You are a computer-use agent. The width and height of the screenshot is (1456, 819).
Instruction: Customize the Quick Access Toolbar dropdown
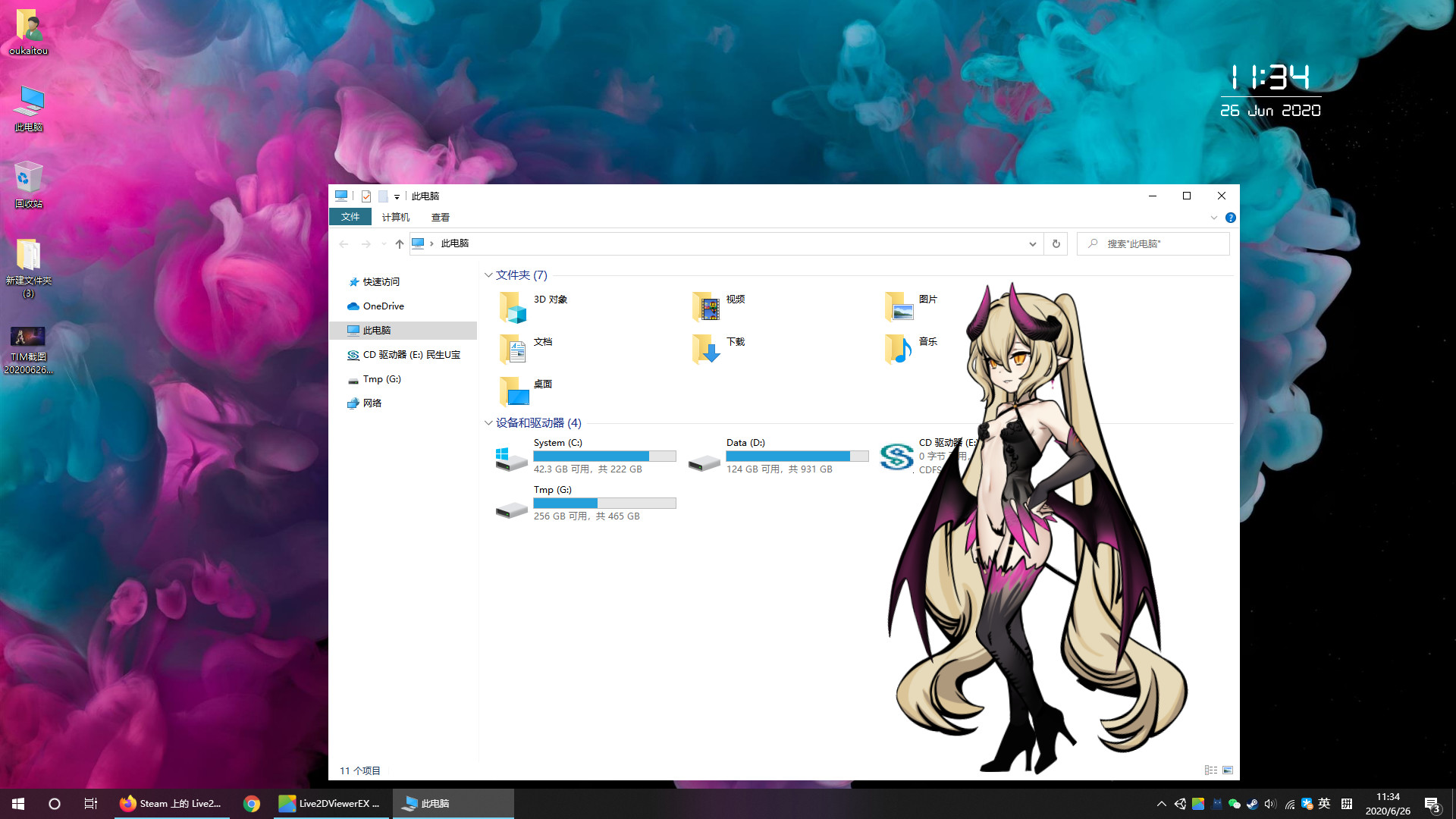pos(397,196)
